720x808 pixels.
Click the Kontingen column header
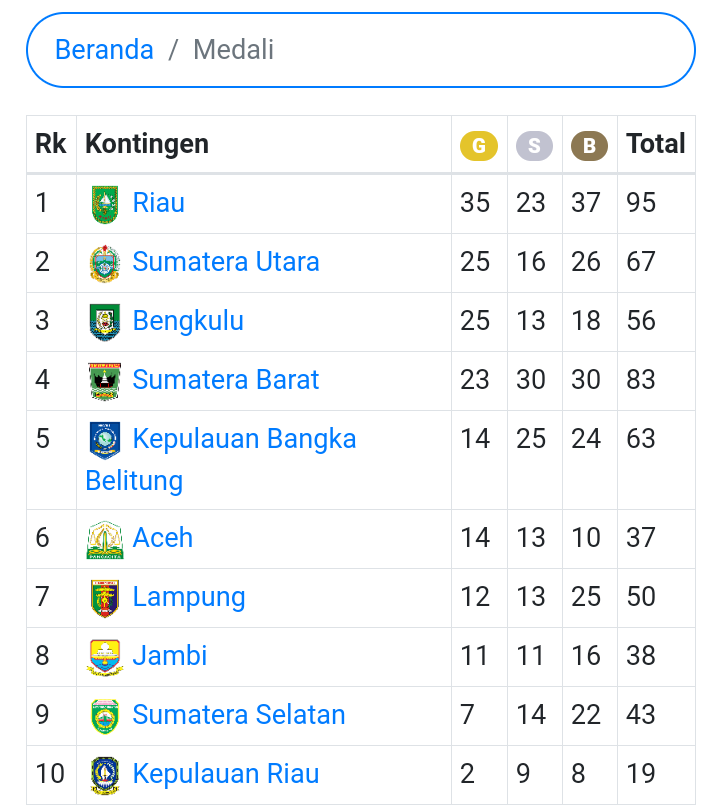pos(147,144)
